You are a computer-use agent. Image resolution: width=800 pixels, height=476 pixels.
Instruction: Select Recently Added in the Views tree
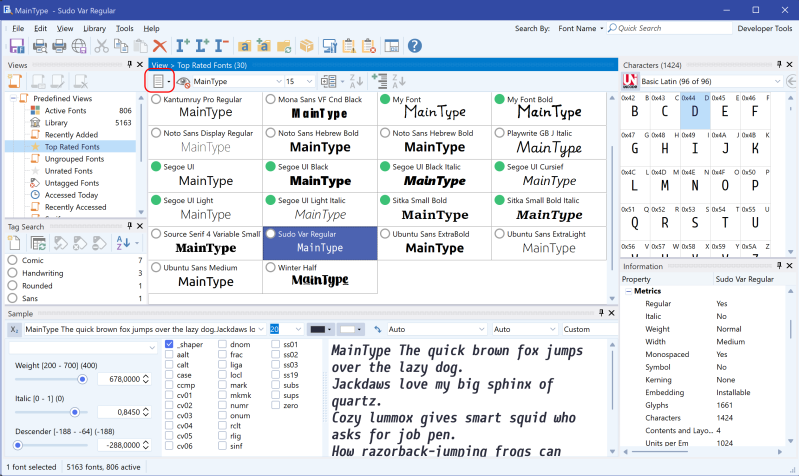(70, 134)
